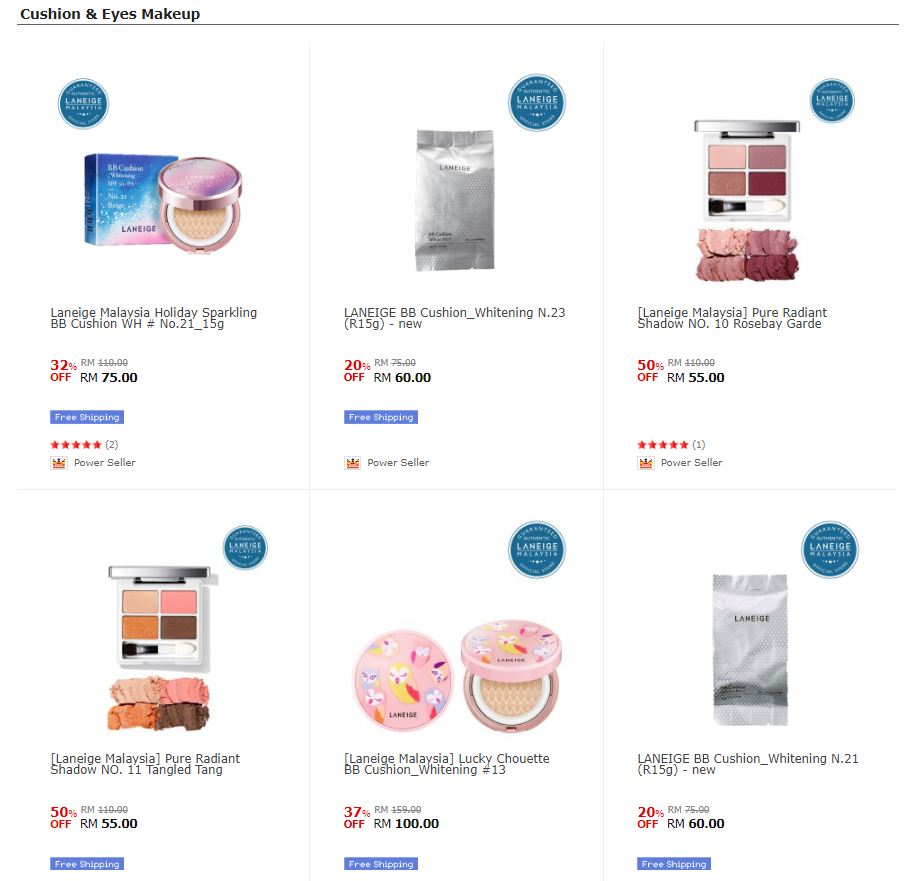Click the Laneige badge on Holiday Sparkling cushion
The width and height of the screenshot is (916, 881).
pos(84,103)
